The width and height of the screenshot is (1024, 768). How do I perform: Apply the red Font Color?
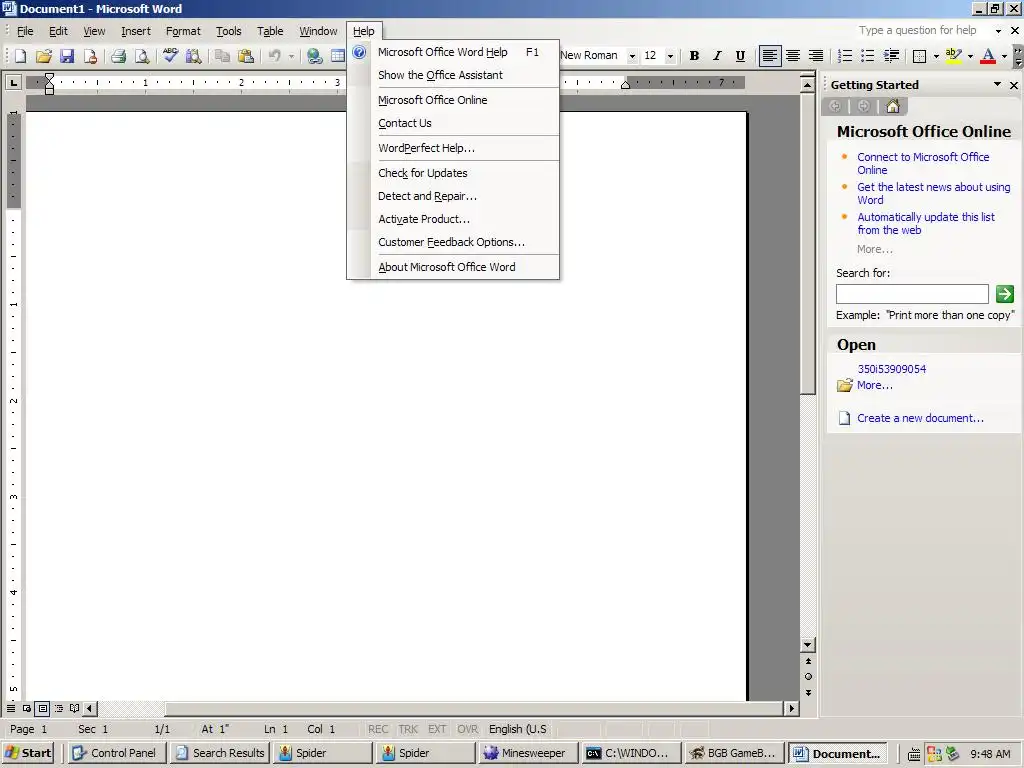click(988, 56)
